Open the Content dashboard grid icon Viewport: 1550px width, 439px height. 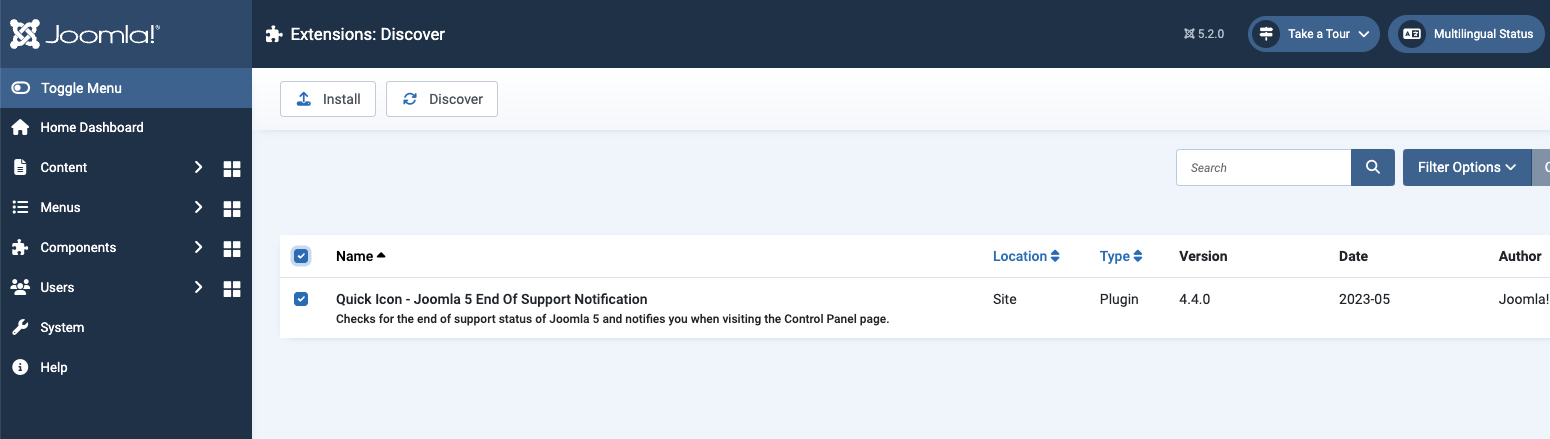coord(232,168)
